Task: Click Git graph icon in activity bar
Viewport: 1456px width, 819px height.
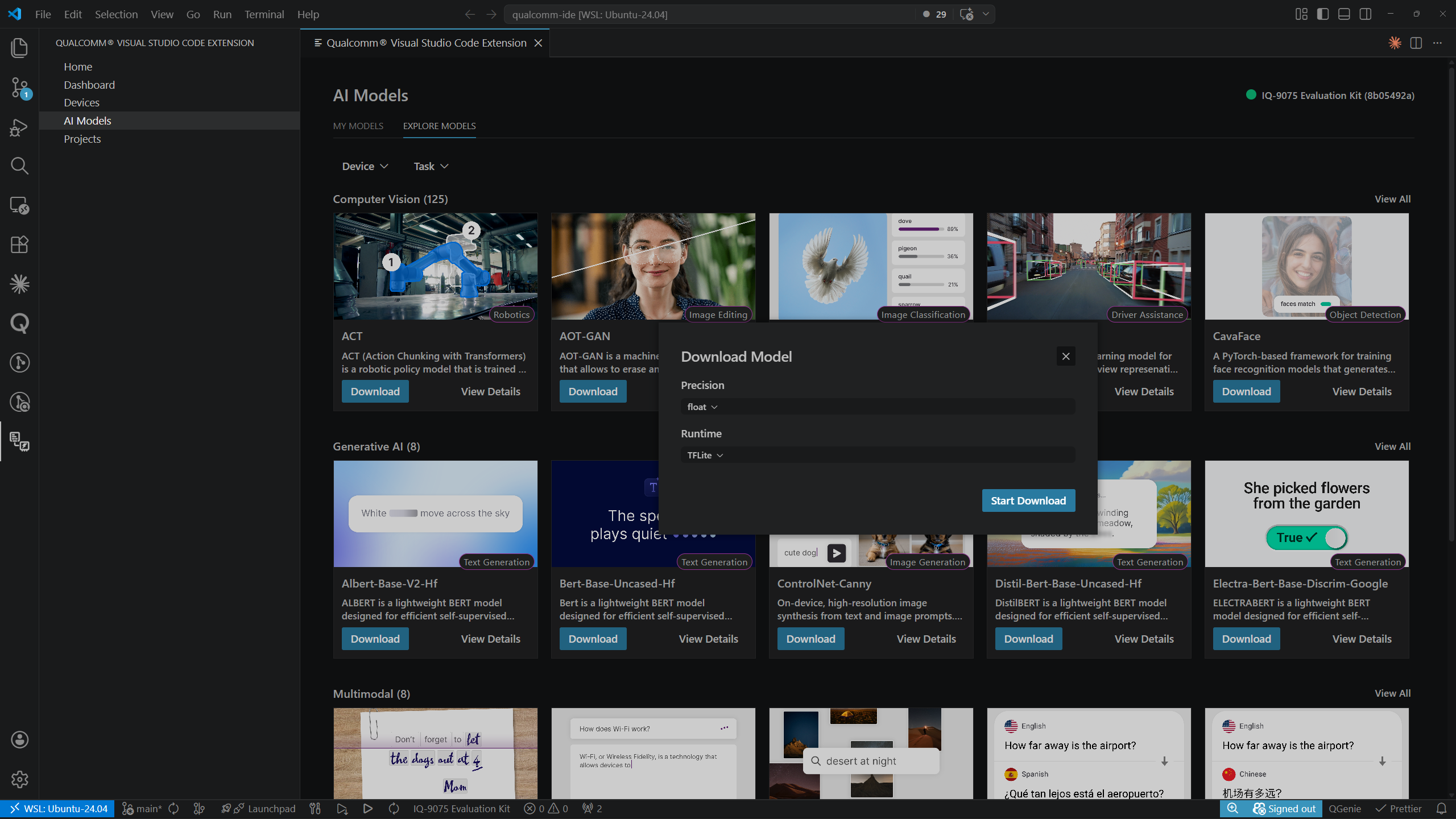Action: tap(19, 362)
